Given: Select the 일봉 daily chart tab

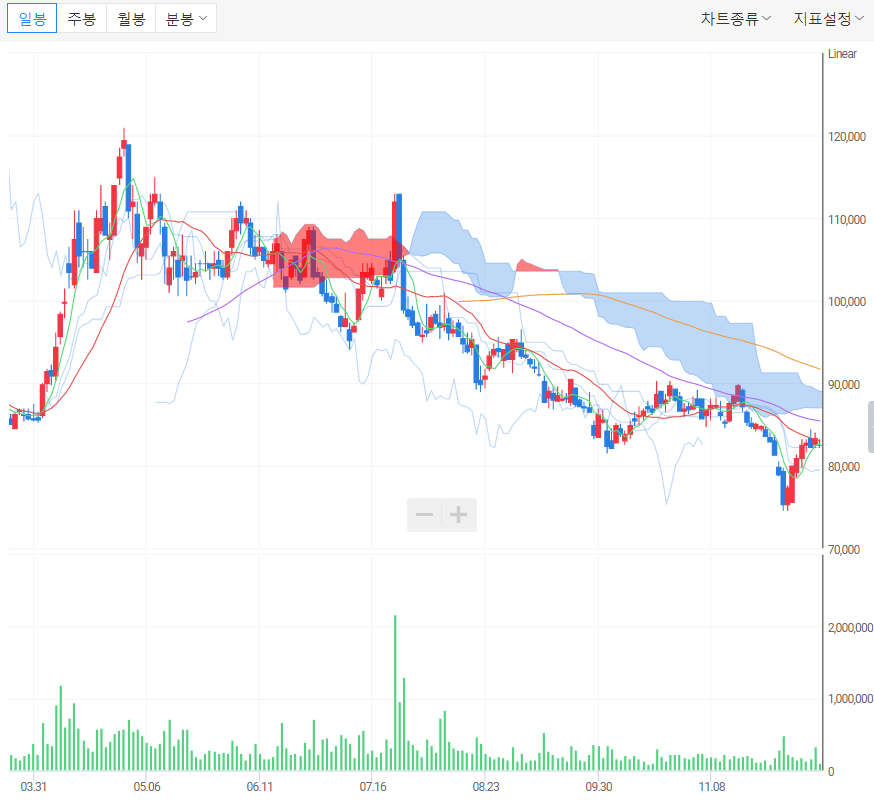Looking at the screenshot, I should (x=32, y=18).
